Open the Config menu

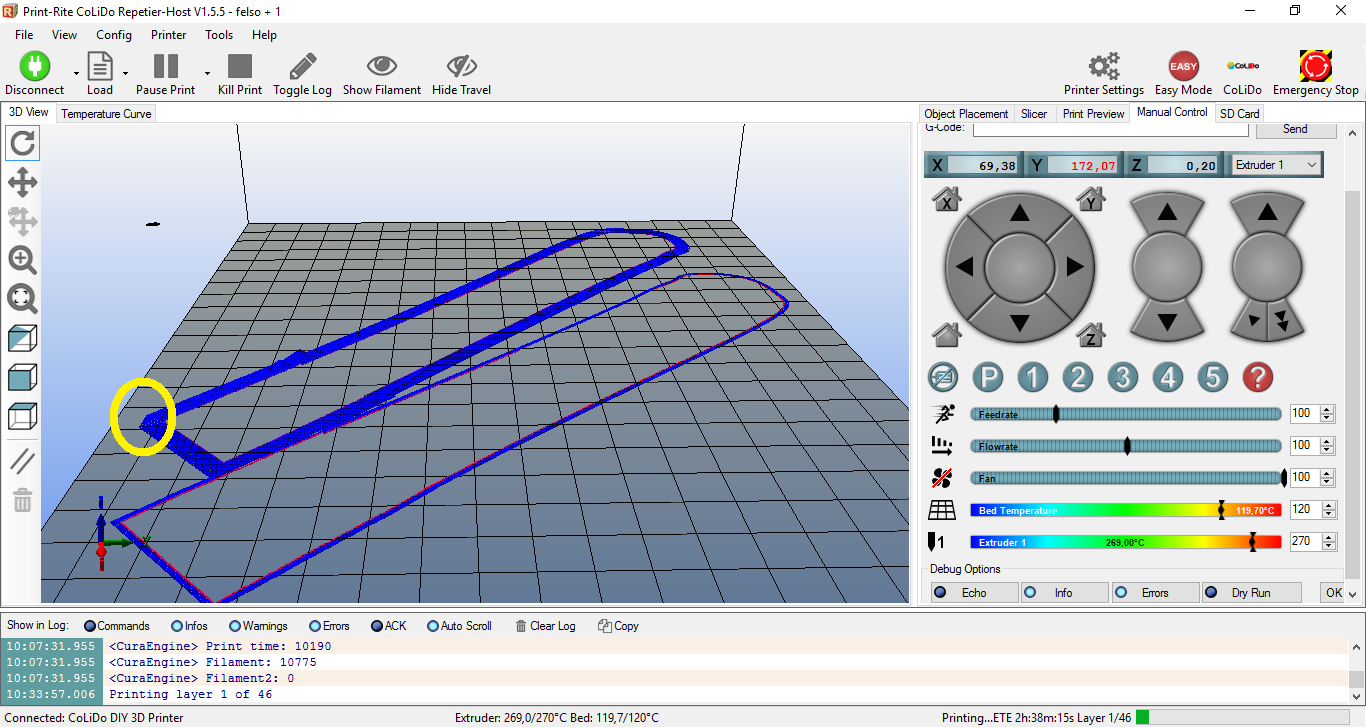coord(114,35)
